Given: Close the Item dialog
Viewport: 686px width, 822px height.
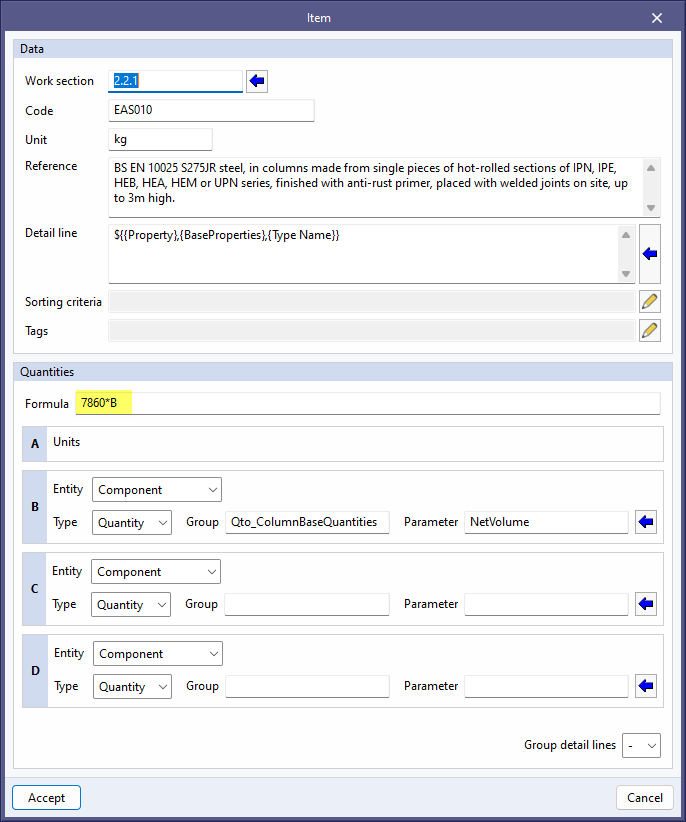Looking at the screenshot, I should click(x=657, y=18).
